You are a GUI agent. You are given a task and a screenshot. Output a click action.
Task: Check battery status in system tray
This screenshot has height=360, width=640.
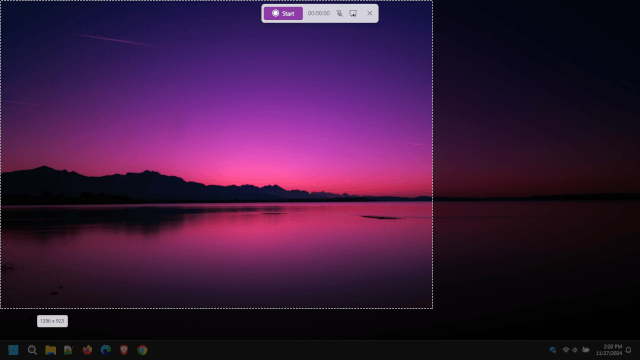point(586,350)
